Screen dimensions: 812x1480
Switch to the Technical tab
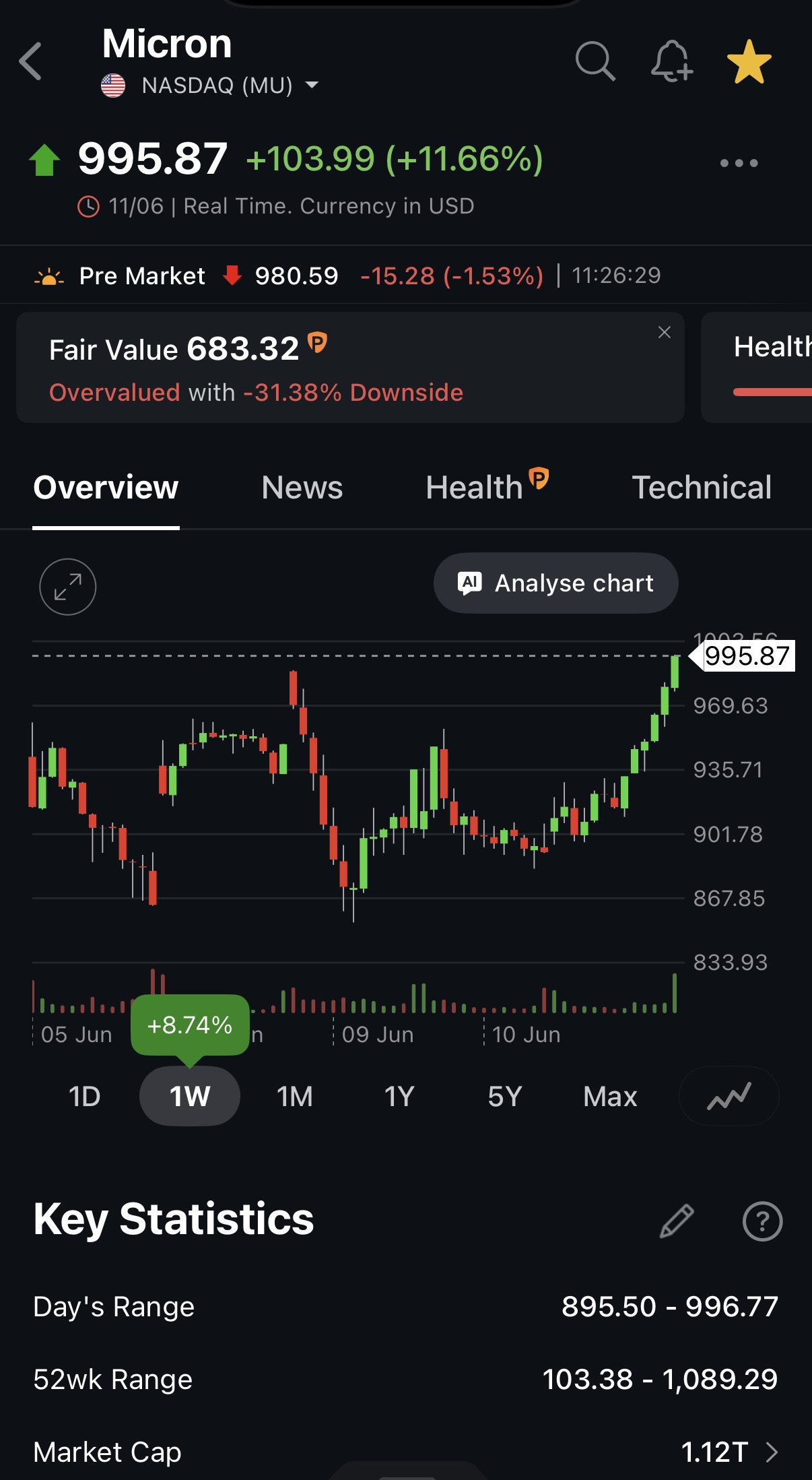coord(702,488)
